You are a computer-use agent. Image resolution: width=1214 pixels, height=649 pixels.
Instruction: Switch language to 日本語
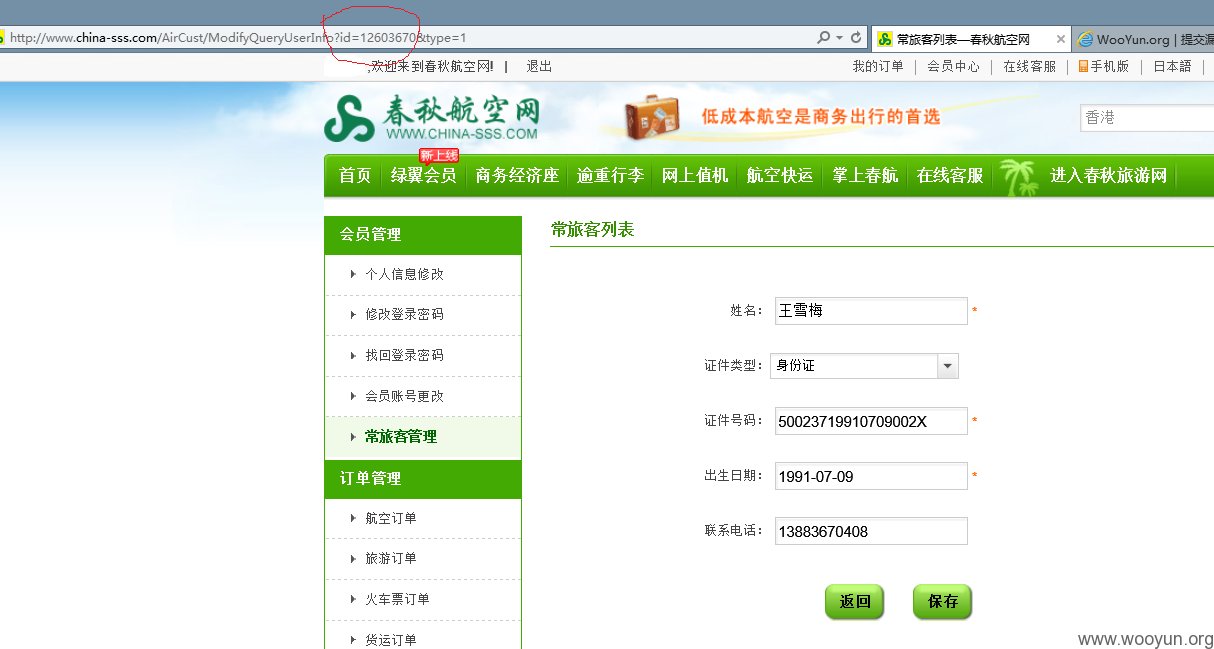click(1172, 66)
